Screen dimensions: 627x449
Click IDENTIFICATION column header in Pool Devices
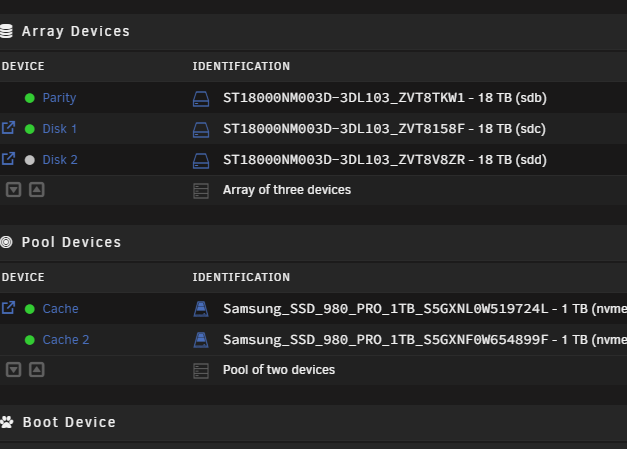(241, 277)
